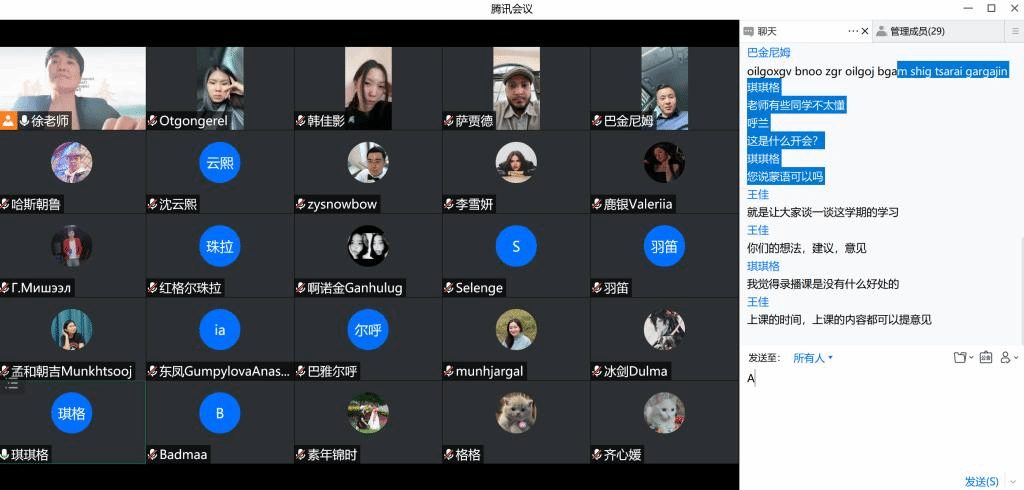1024x490 pixels.
Task: Open chat panel more options (three dots)
Action: [853, 31]
